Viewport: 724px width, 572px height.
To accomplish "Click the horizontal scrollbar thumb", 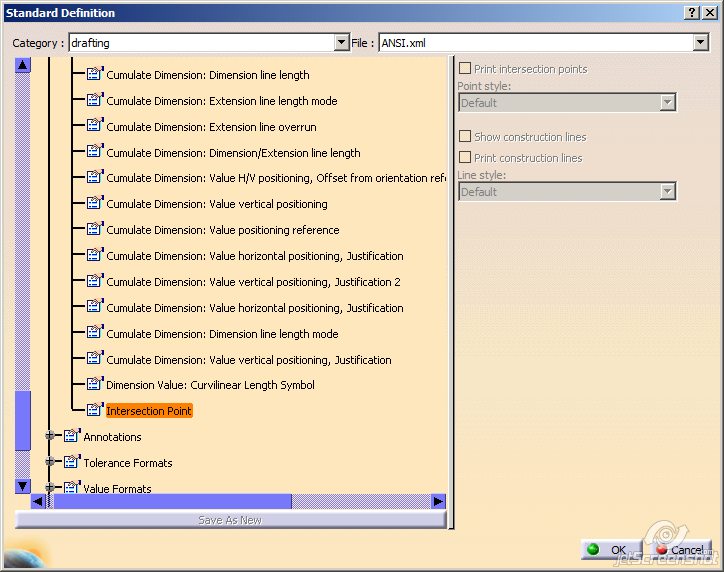I will click(x=173, y=501).
